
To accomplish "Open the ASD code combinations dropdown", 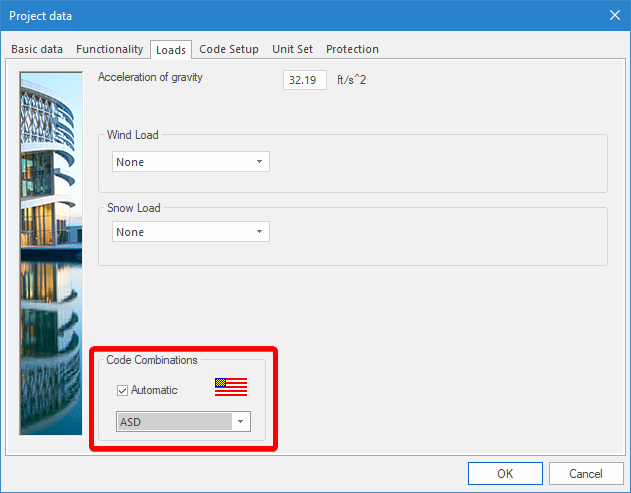I will click(183, 422).
